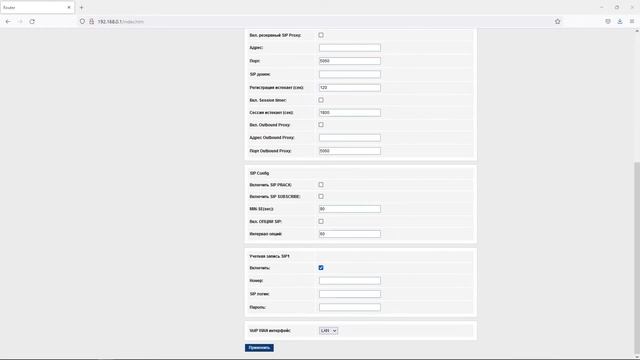Click the Outbound Proxy address field
Screen dimensions: 640x360
(350, 138)
